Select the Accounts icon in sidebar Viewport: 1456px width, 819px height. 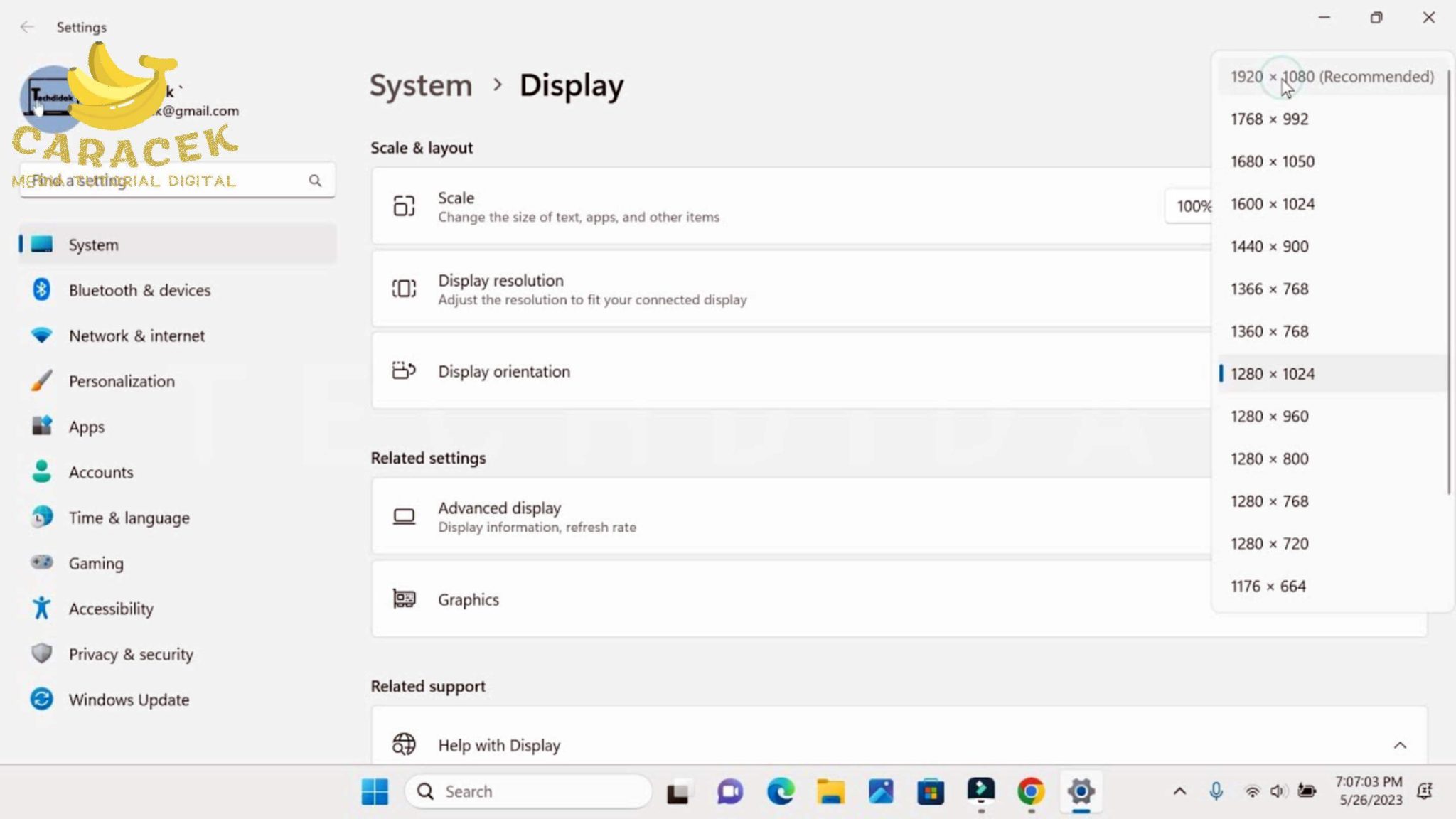tap(43, 472)
